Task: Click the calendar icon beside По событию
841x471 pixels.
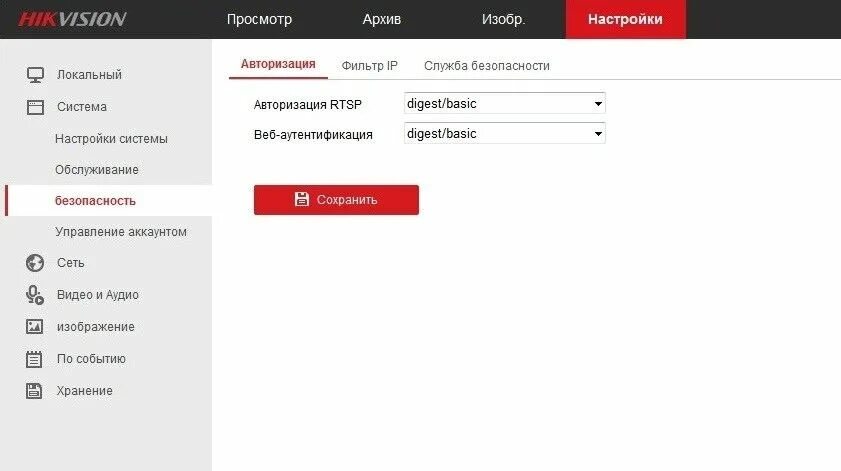Action: (34, 359)
